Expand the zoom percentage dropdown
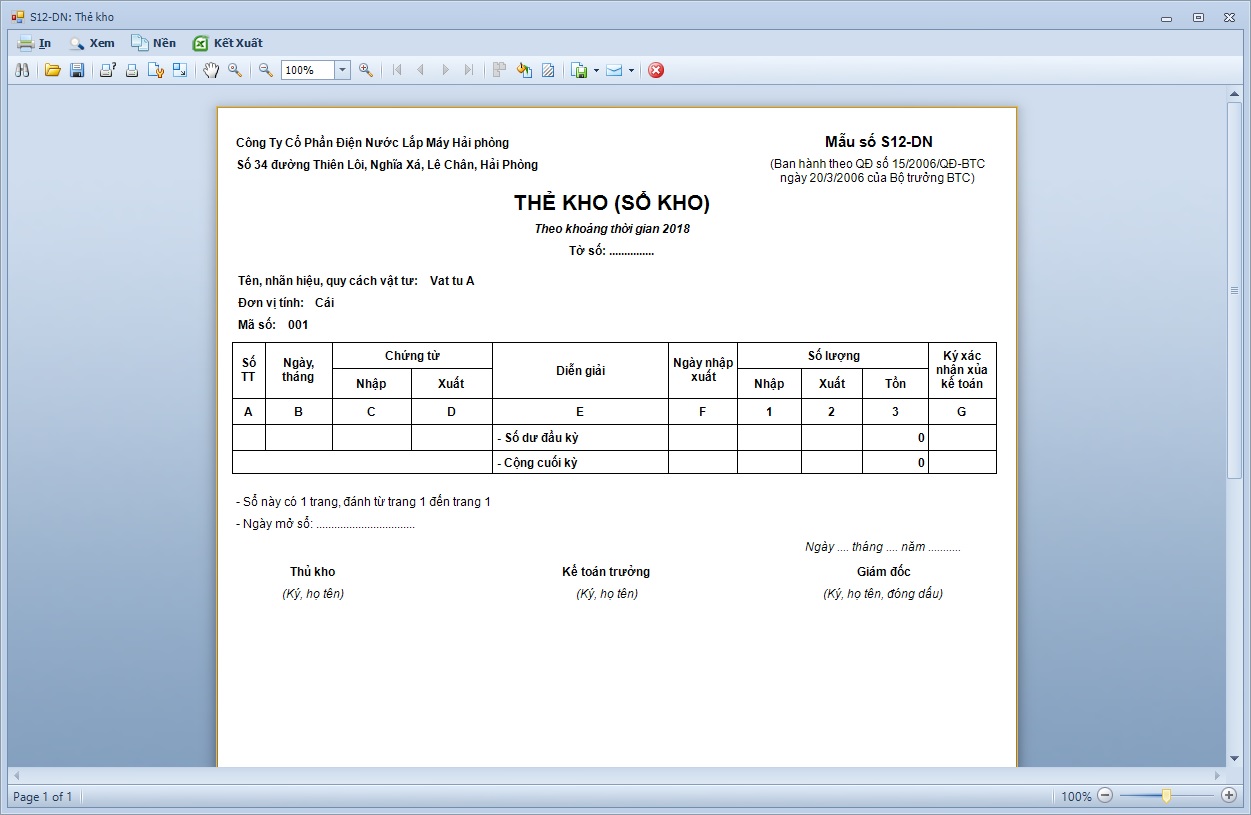The height and width of the screenshot is (815, 1251). pyautogui.click(x=342, y=70)
